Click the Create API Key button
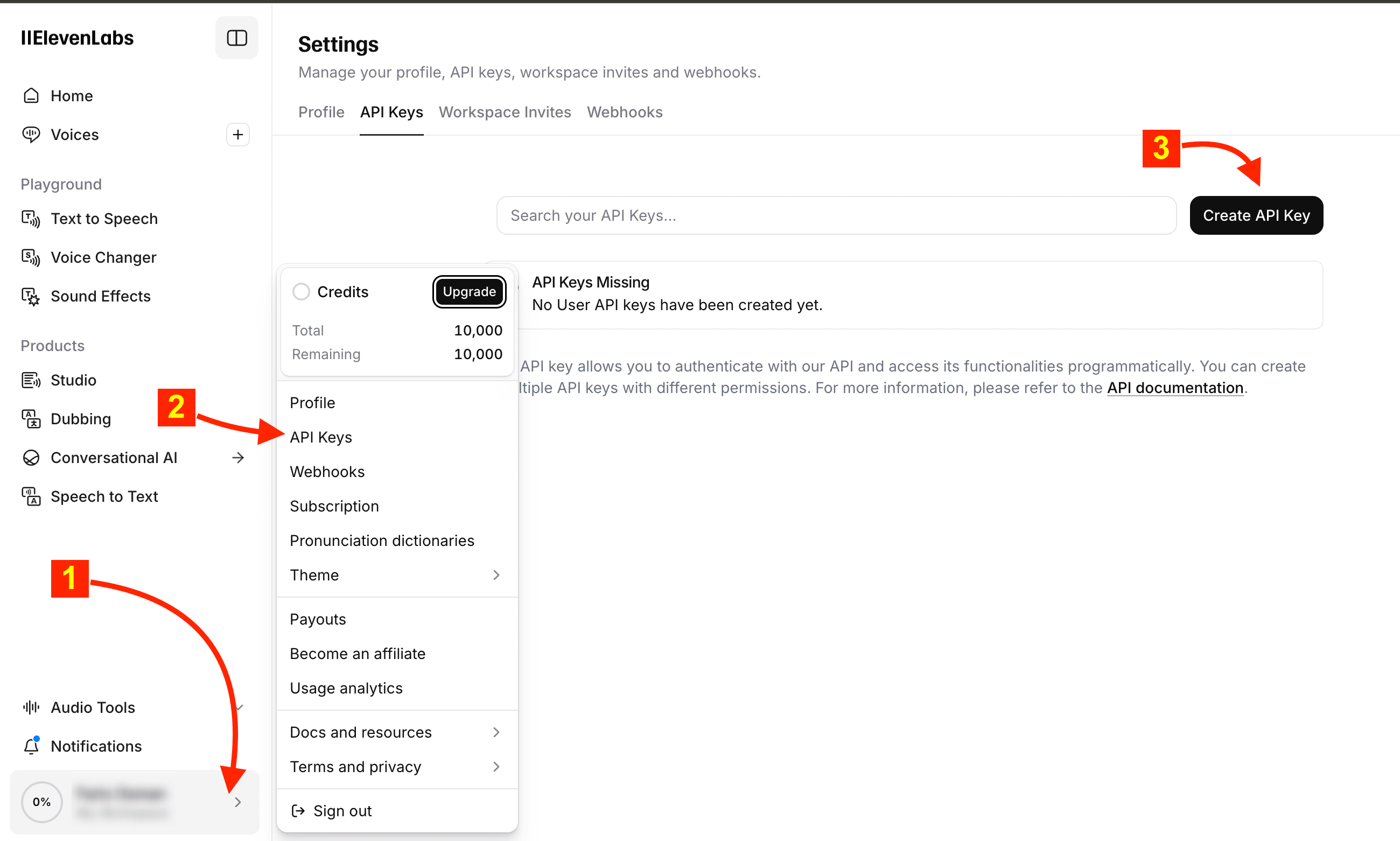1400x841 pixels. click(1256, 215)
